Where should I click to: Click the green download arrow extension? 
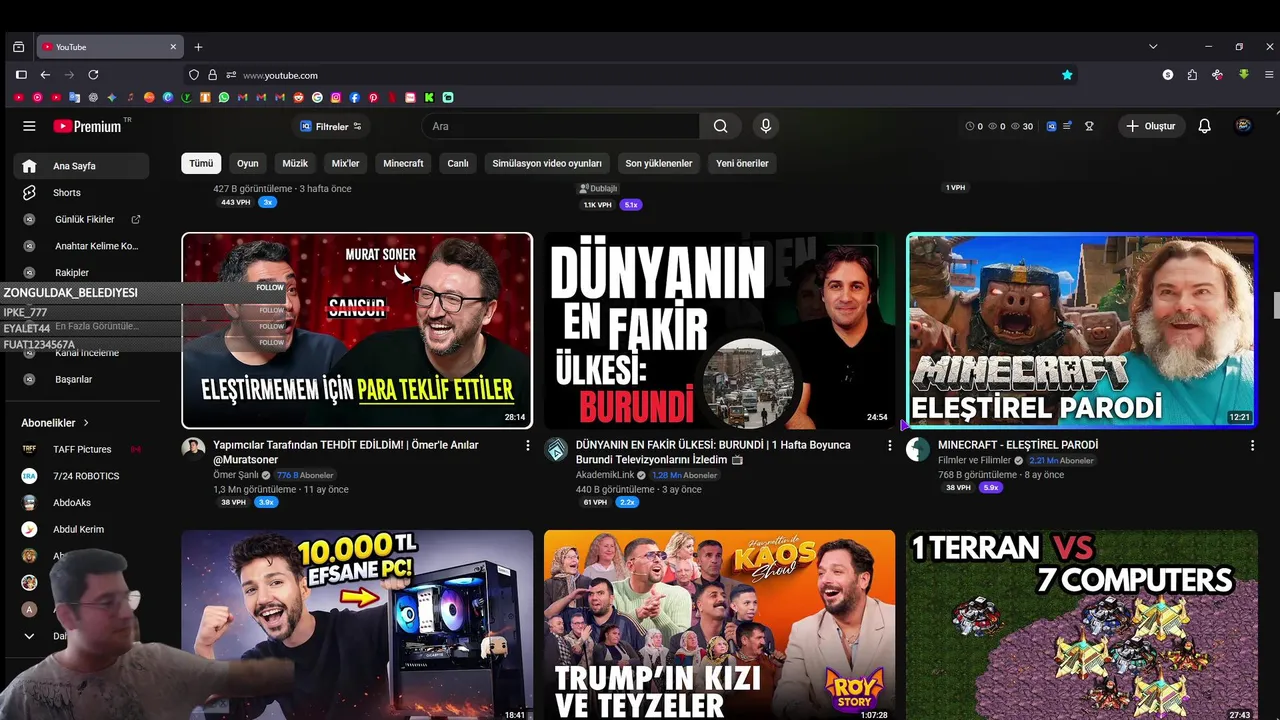tap(1244, 75)
